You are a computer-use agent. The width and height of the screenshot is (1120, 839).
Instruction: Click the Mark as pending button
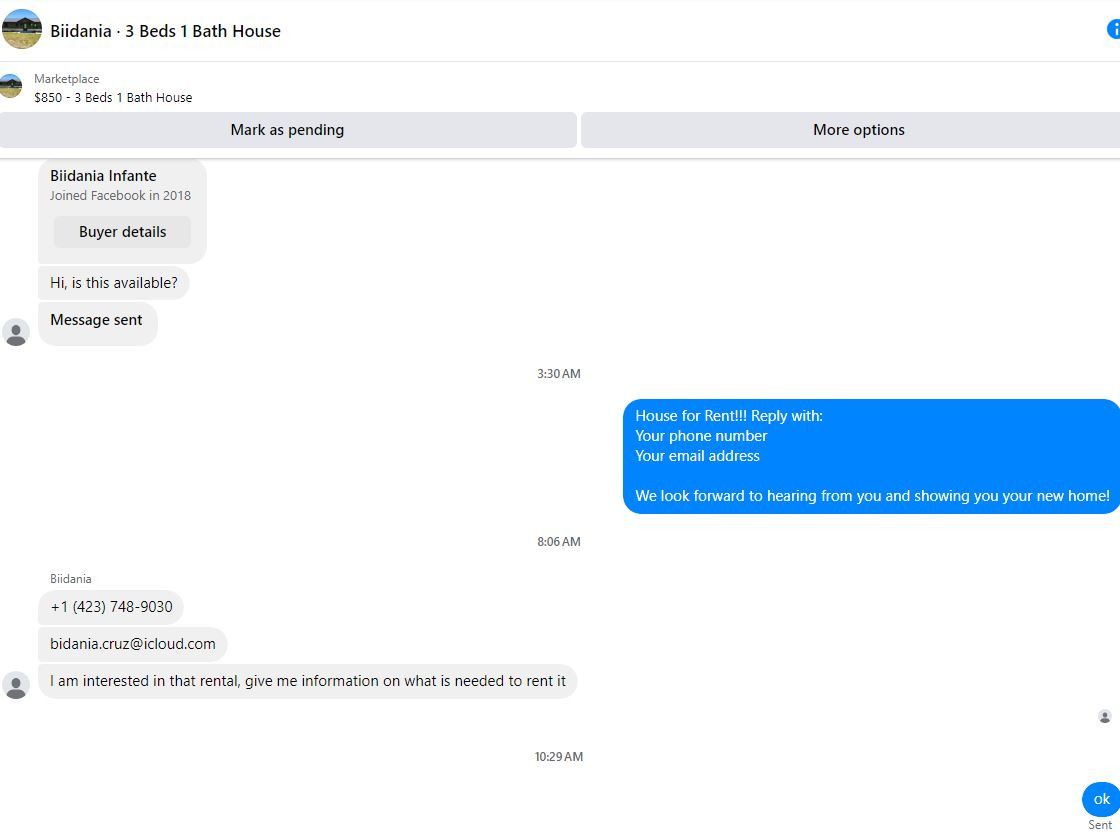point(287,130)
